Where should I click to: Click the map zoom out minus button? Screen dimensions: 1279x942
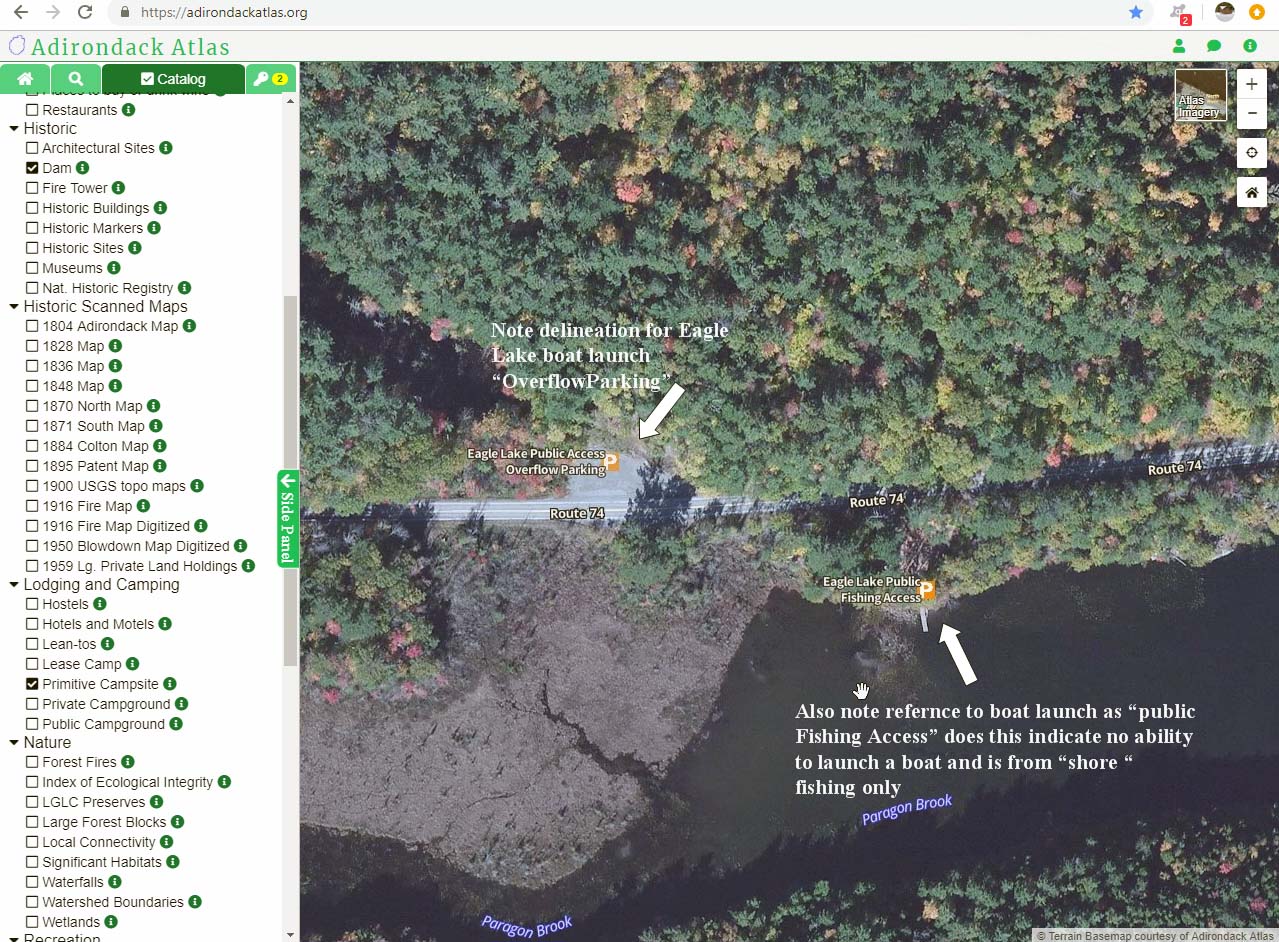point(1251,114)
